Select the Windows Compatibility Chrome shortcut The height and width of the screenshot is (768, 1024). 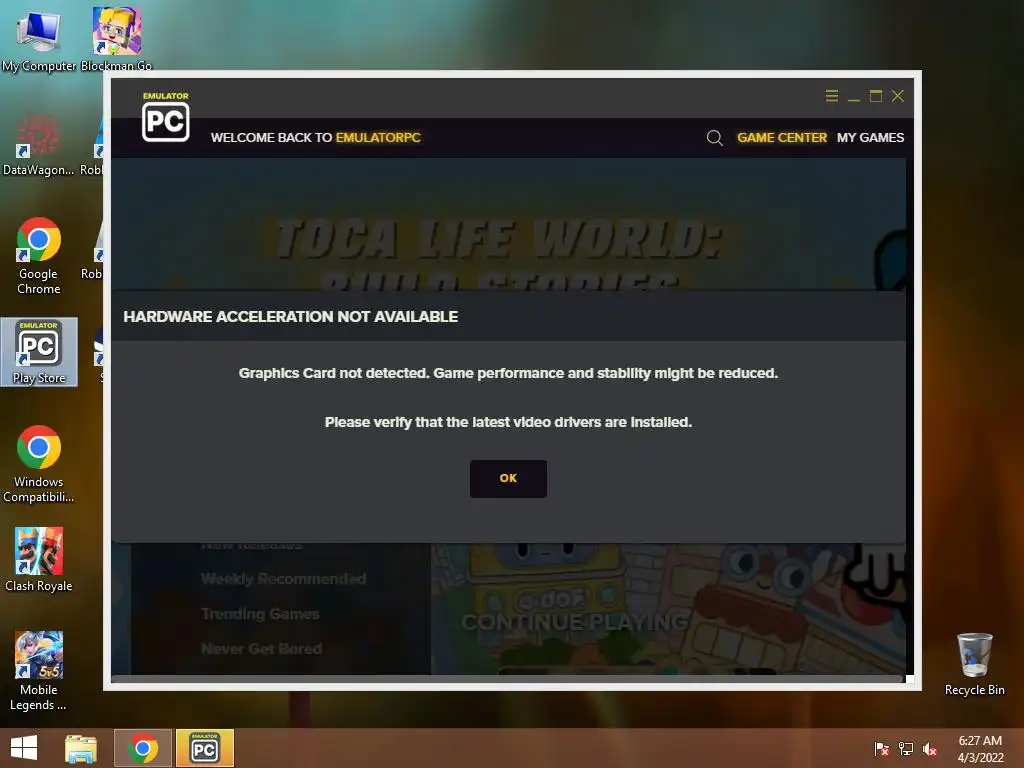click(39, 464)
